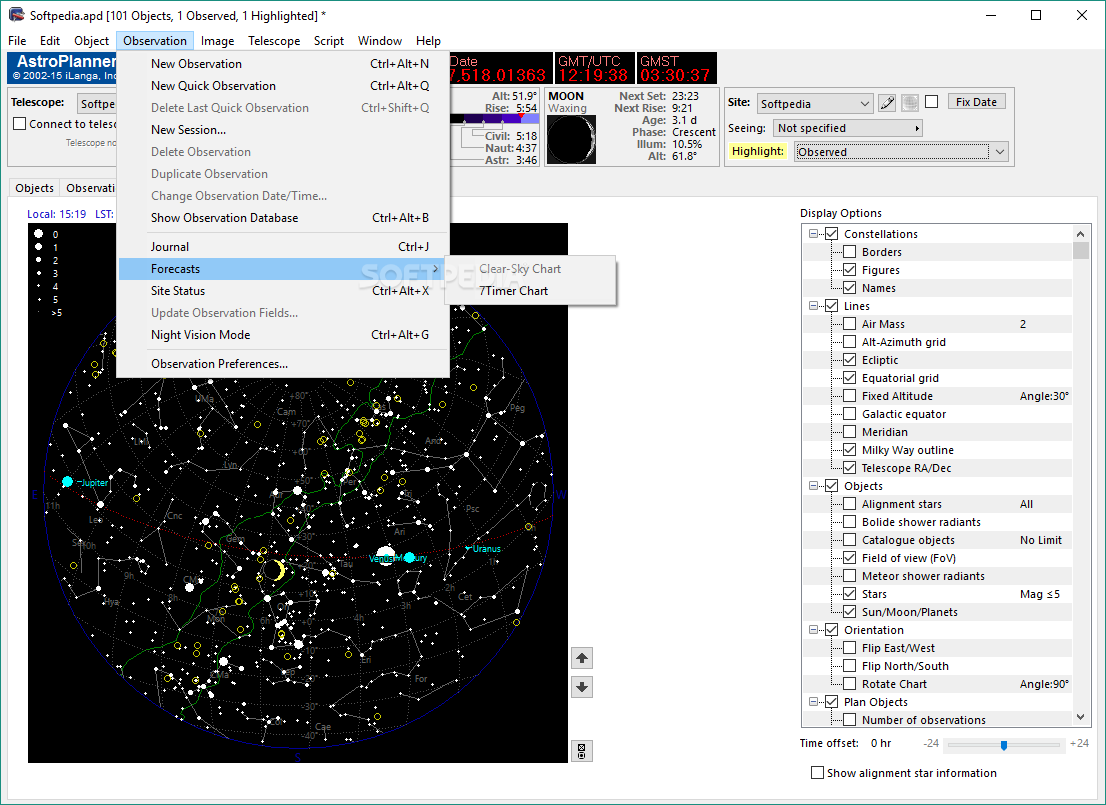This screenshot has width=1106, height=805.
Task: Select Jupiter on the sky chart
Action: coord(68,482)
